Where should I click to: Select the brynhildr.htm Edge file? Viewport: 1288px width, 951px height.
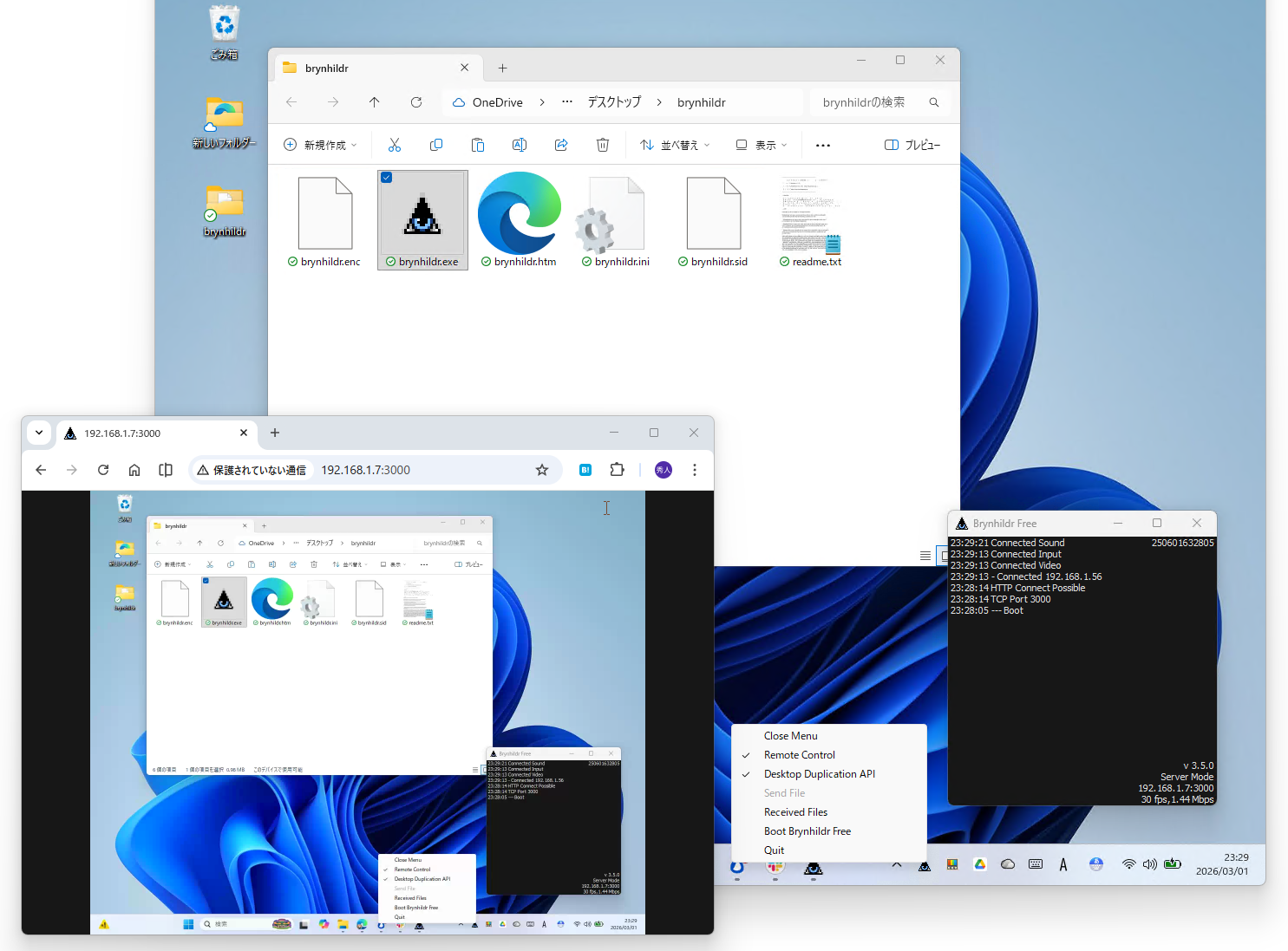pyautogui.click(x=520, y=221)
